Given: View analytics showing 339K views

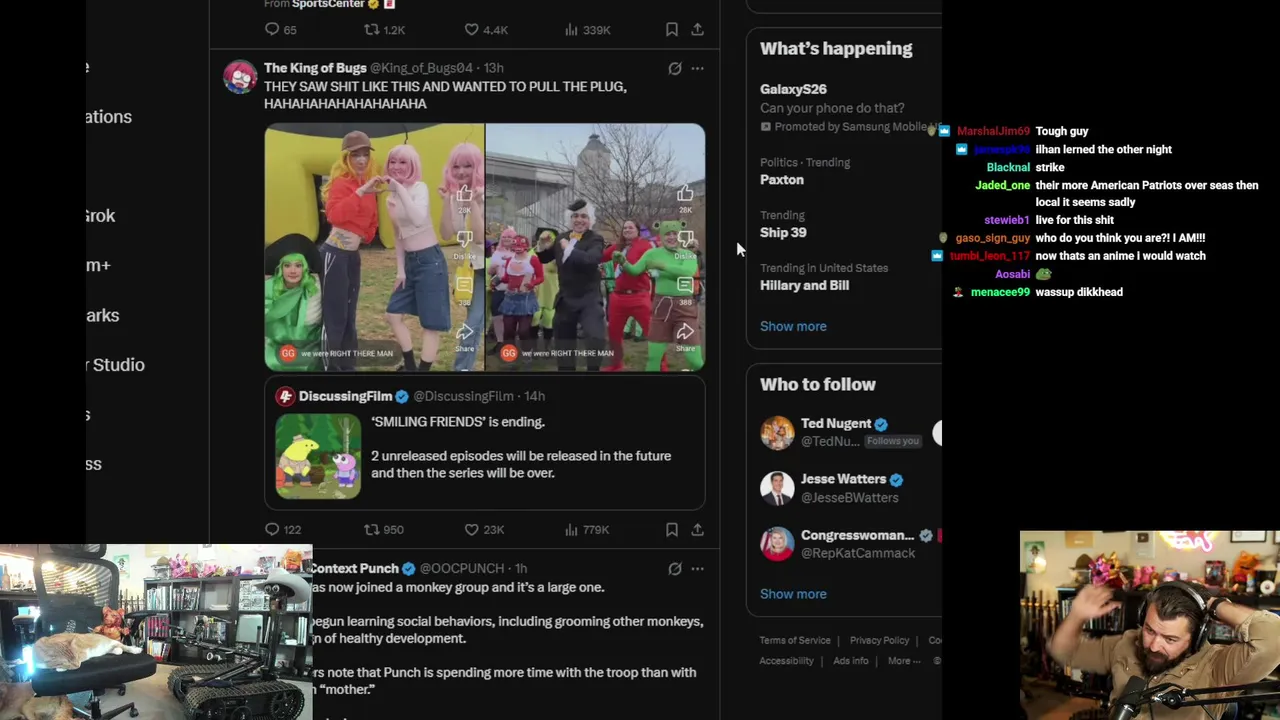Looking at the screenshot, I should (x=587, y=30).
